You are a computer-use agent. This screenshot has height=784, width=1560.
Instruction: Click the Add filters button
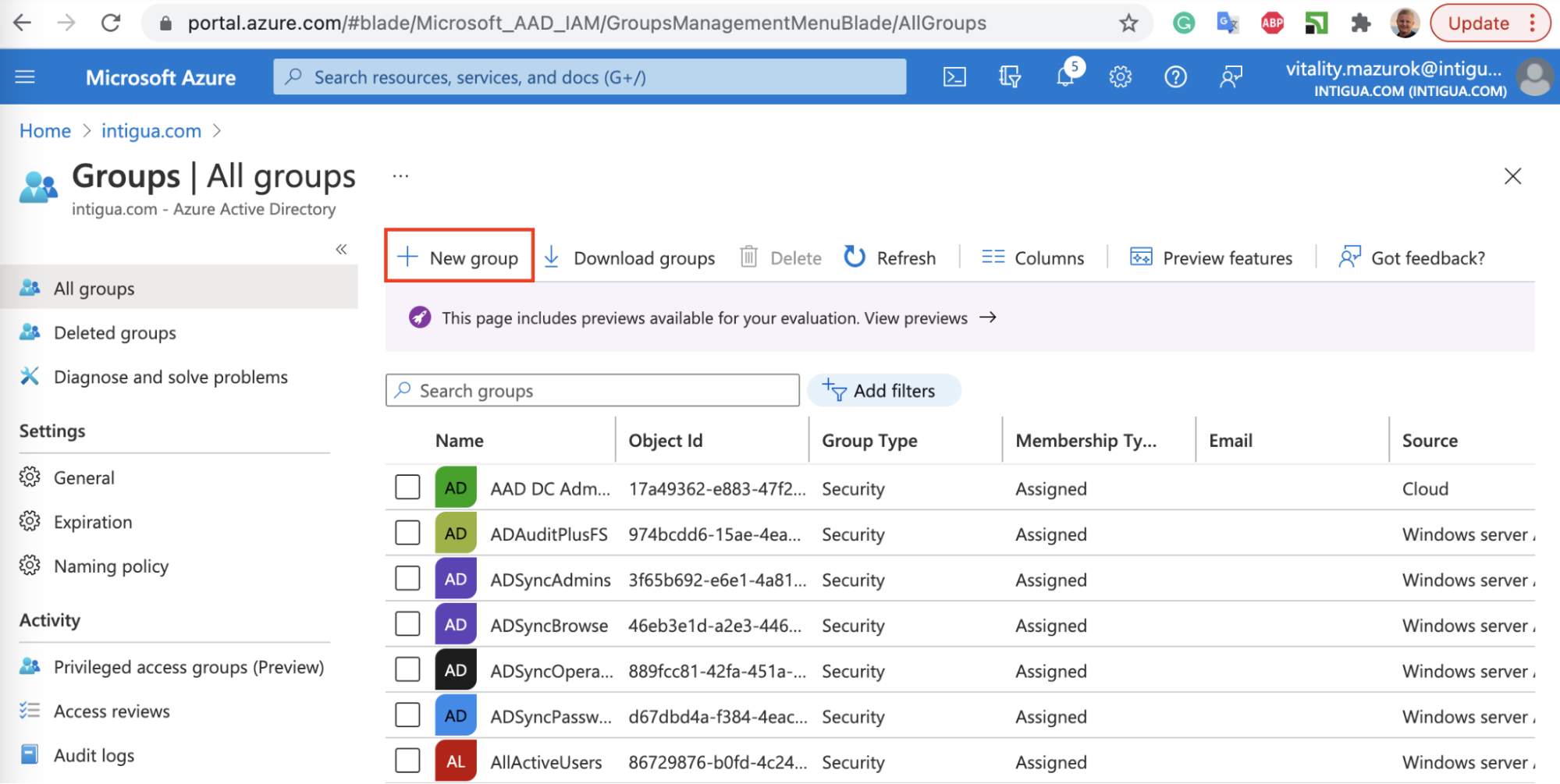click(x=883, y=391)
